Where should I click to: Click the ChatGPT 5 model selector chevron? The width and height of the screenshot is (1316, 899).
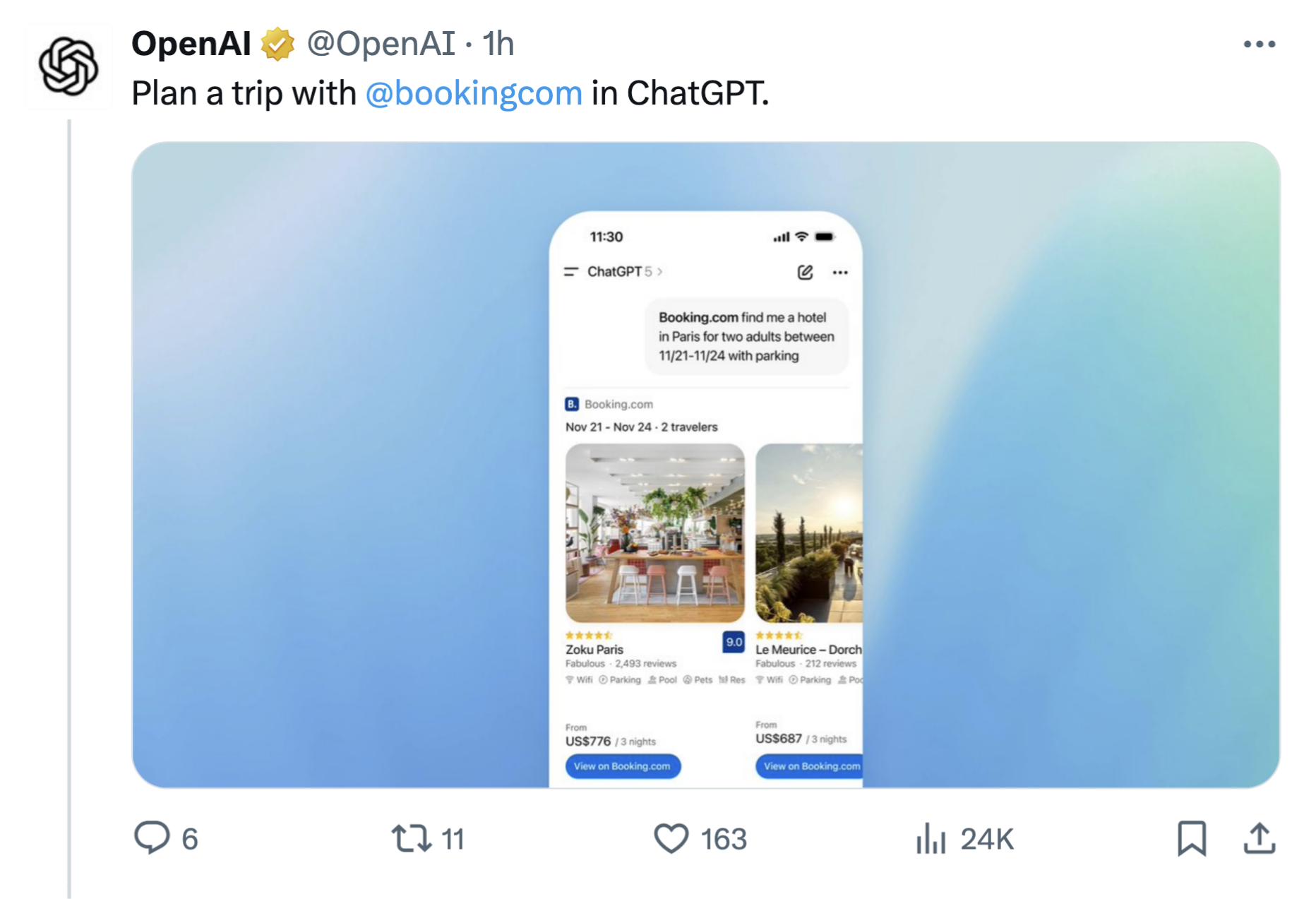pos(659,272)
